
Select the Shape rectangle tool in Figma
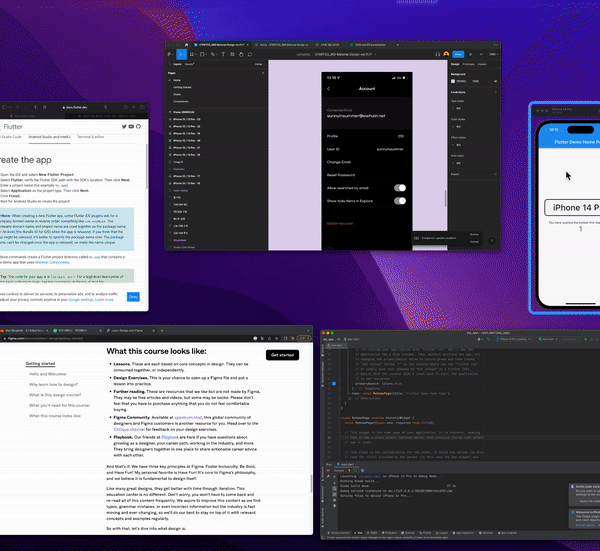click(x=203, y=54)
